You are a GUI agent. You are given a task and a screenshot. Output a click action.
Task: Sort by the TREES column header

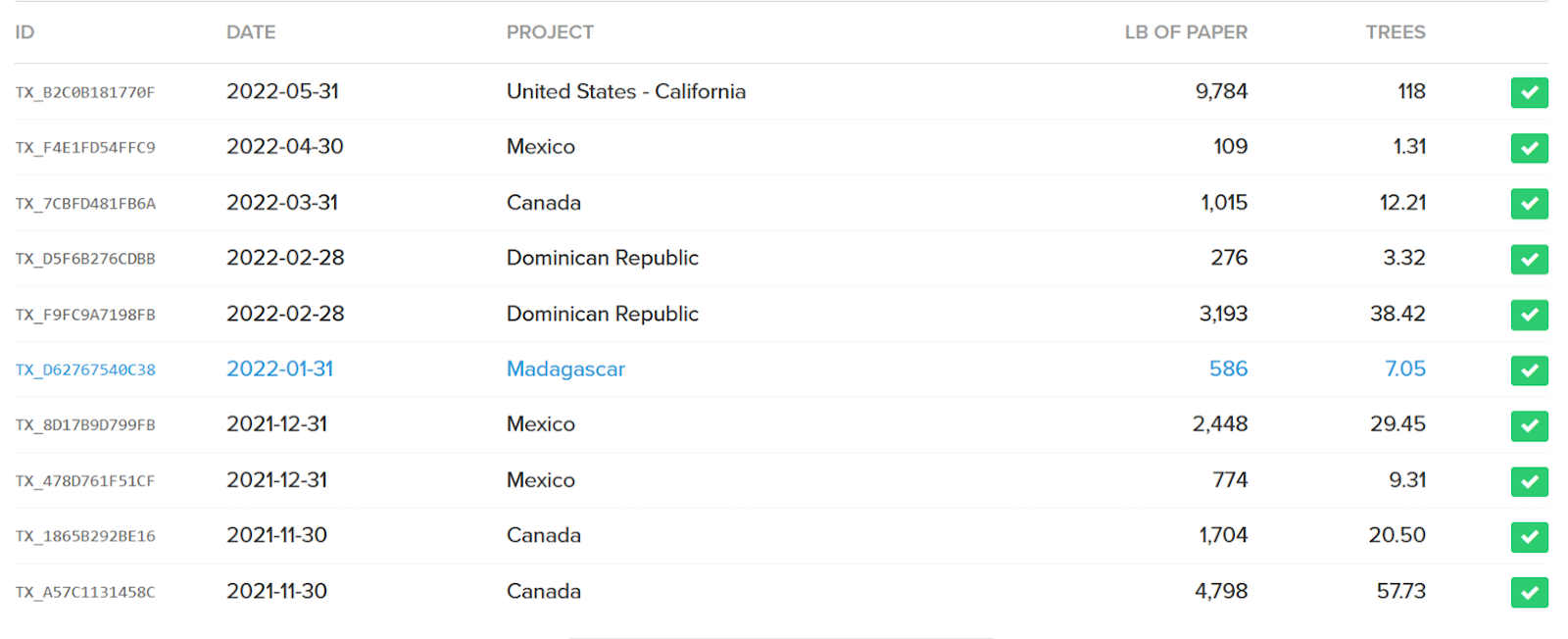click(1396, 32)
